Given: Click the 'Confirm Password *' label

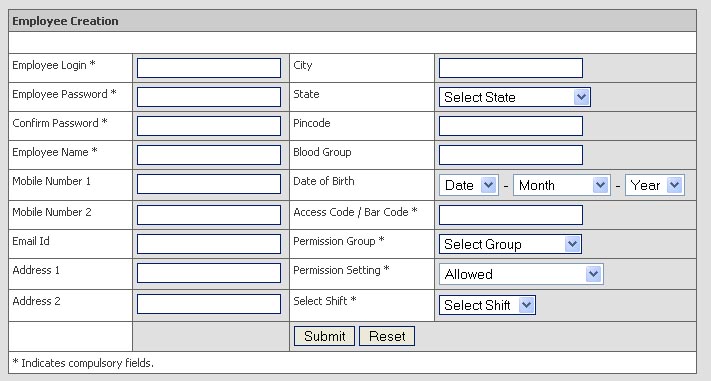Looking at the screenshot, I should pyautogui.click(x=60, y=123).
